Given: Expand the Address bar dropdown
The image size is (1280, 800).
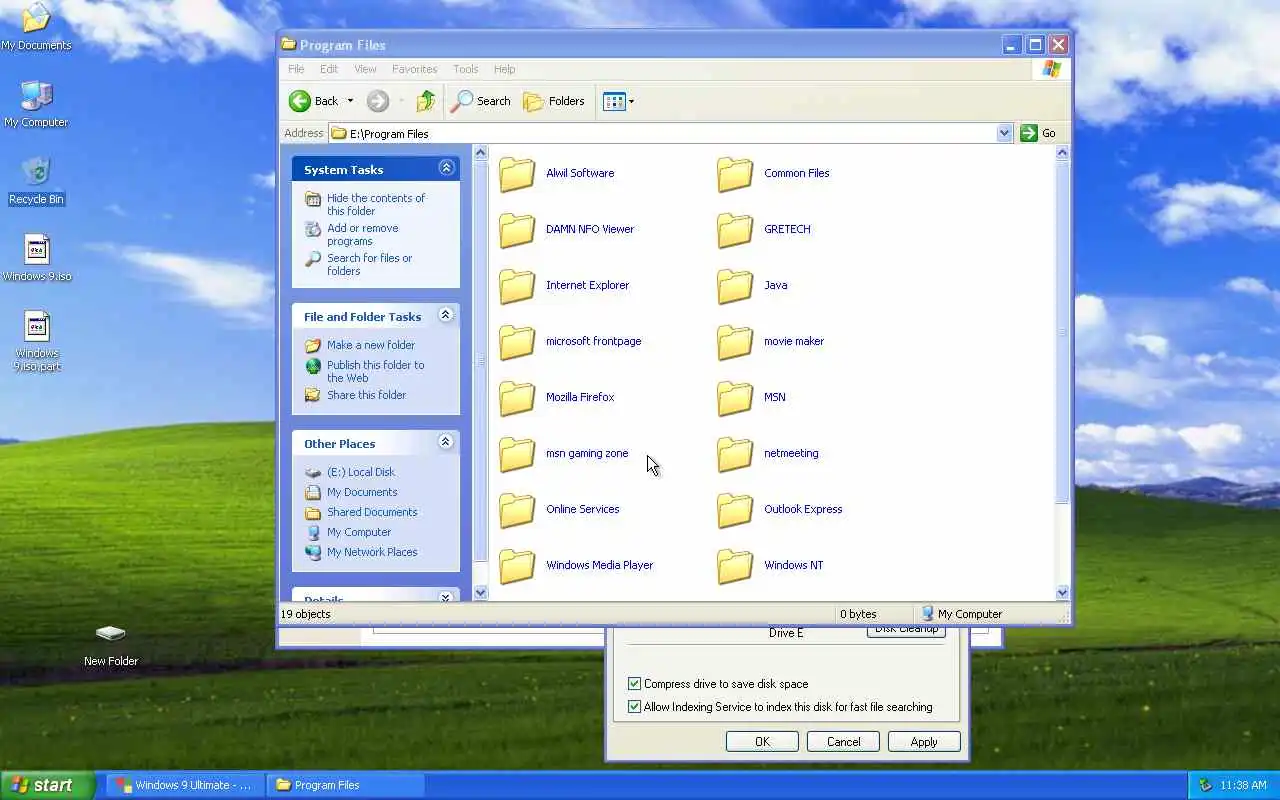Looking at the screenshot, I should click(1004, 133).
